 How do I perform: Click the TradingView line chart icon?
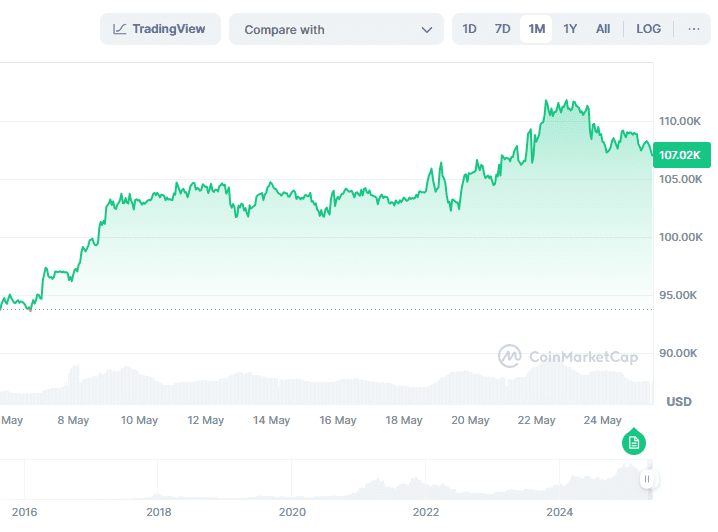pyautogui.click(x=120, y=29)
